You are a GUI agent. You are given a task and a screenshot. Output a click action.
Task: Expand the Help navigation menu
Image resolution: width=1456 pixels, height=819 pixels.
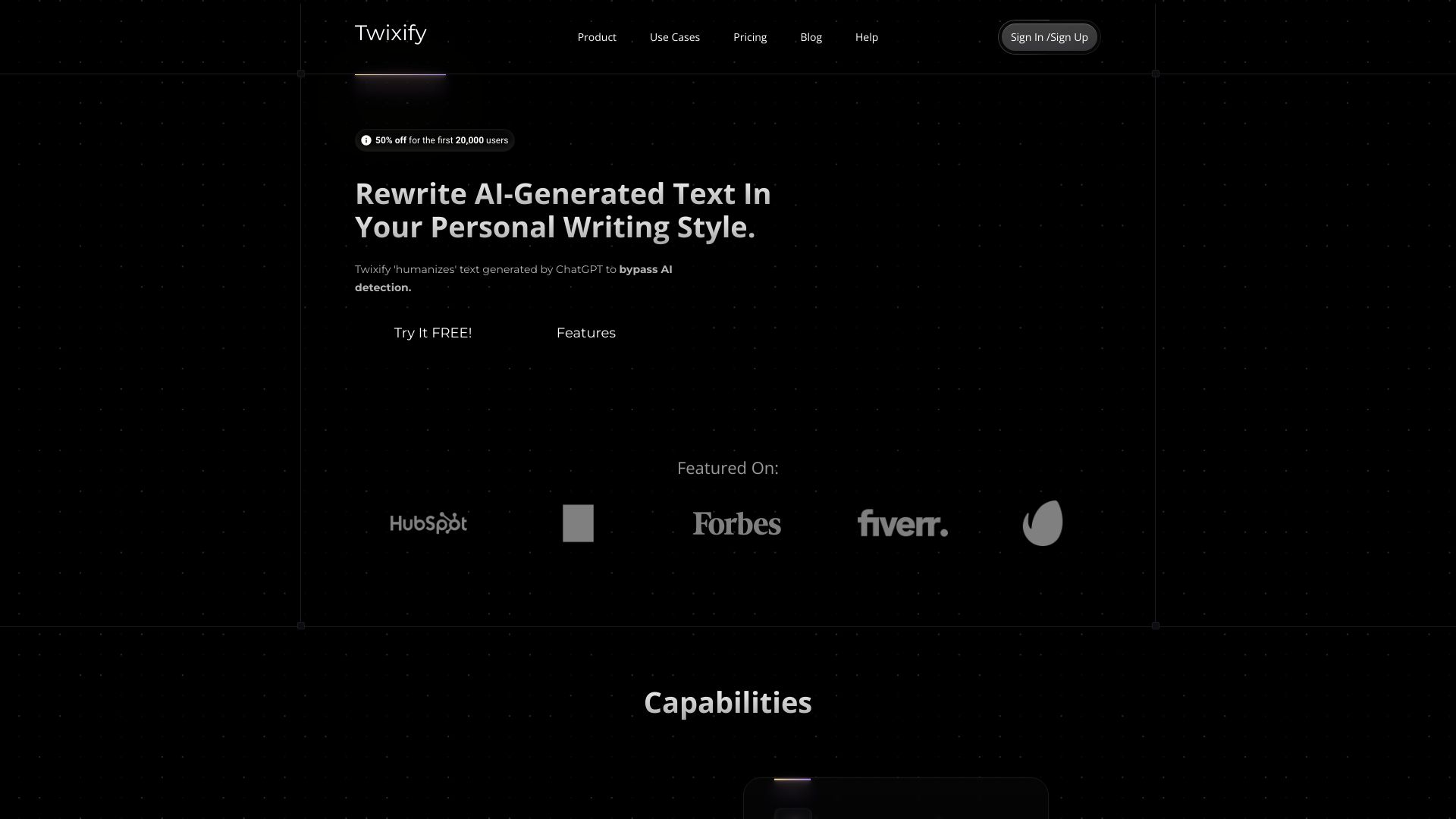866,37
